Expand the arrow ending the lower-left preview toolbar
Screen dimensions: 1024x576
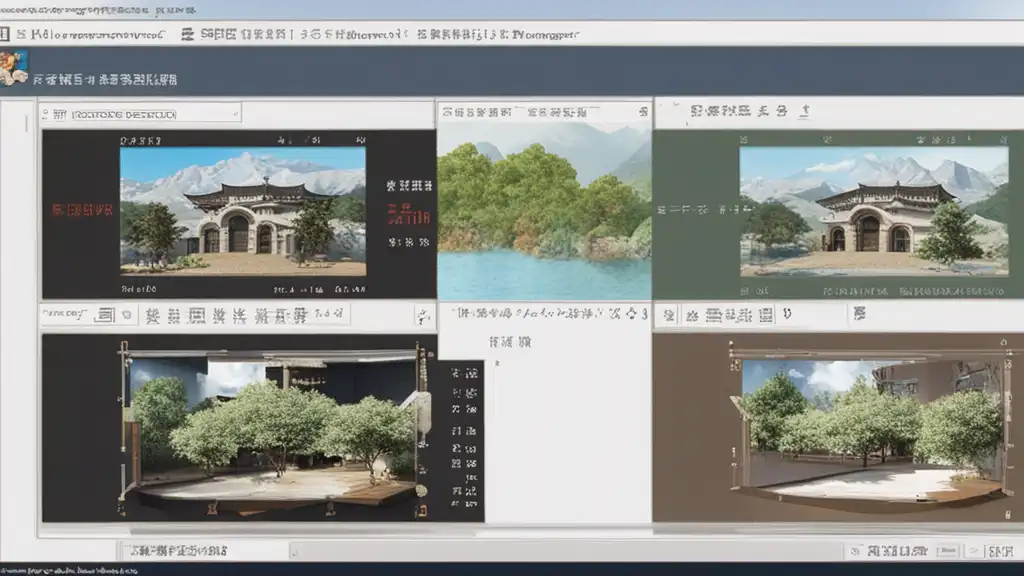[x=422, y=317]
